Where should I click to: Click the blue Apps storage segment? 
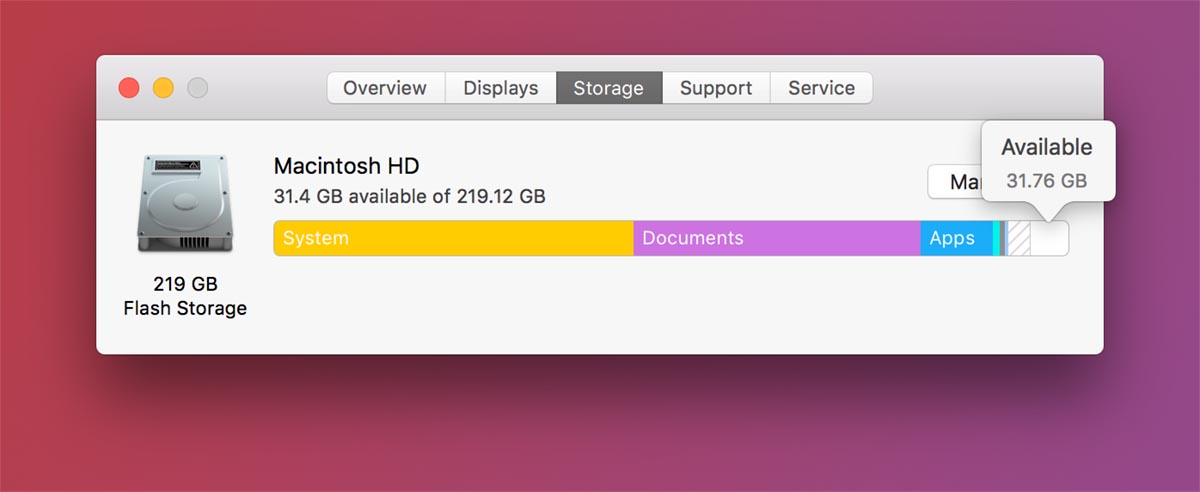(956, 238)
